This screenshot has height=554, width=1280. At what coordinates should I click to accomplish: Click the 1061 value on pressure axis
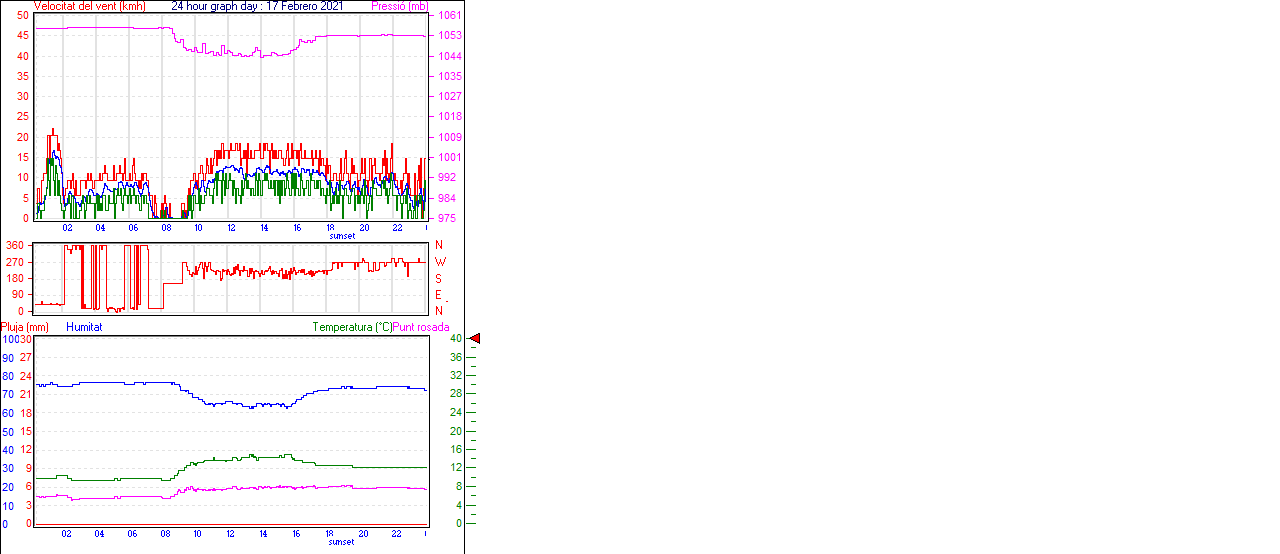[x=449, y=16]
